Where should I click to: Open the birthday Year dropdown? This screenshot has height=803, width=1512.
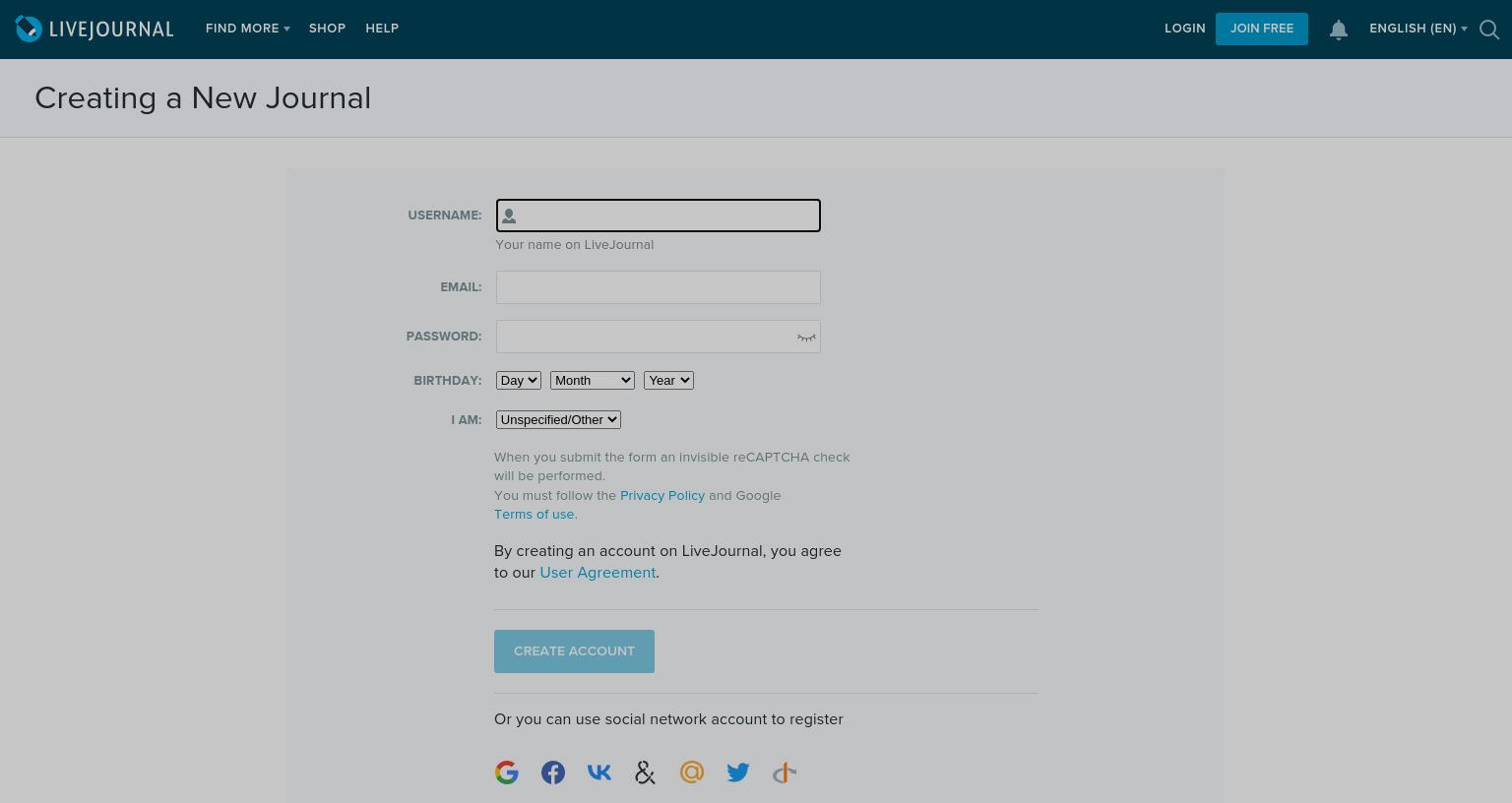pyautogui.click(x=669, y=380)
